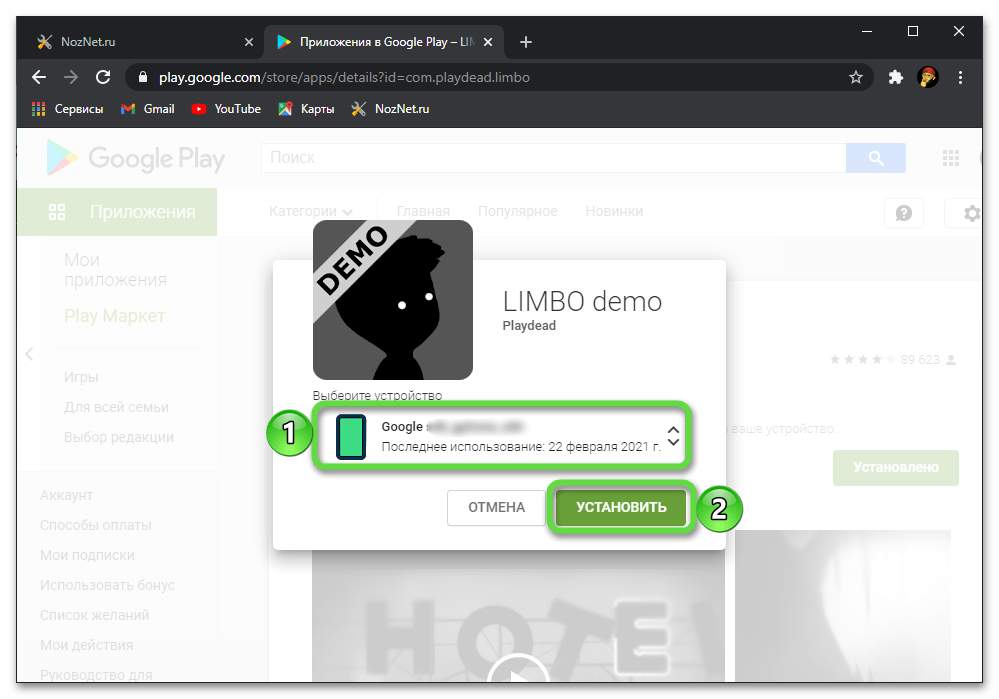This screenshot has height=699, width=999.
Task: Reload the page with refresh icon
Action: coord(102,77)
